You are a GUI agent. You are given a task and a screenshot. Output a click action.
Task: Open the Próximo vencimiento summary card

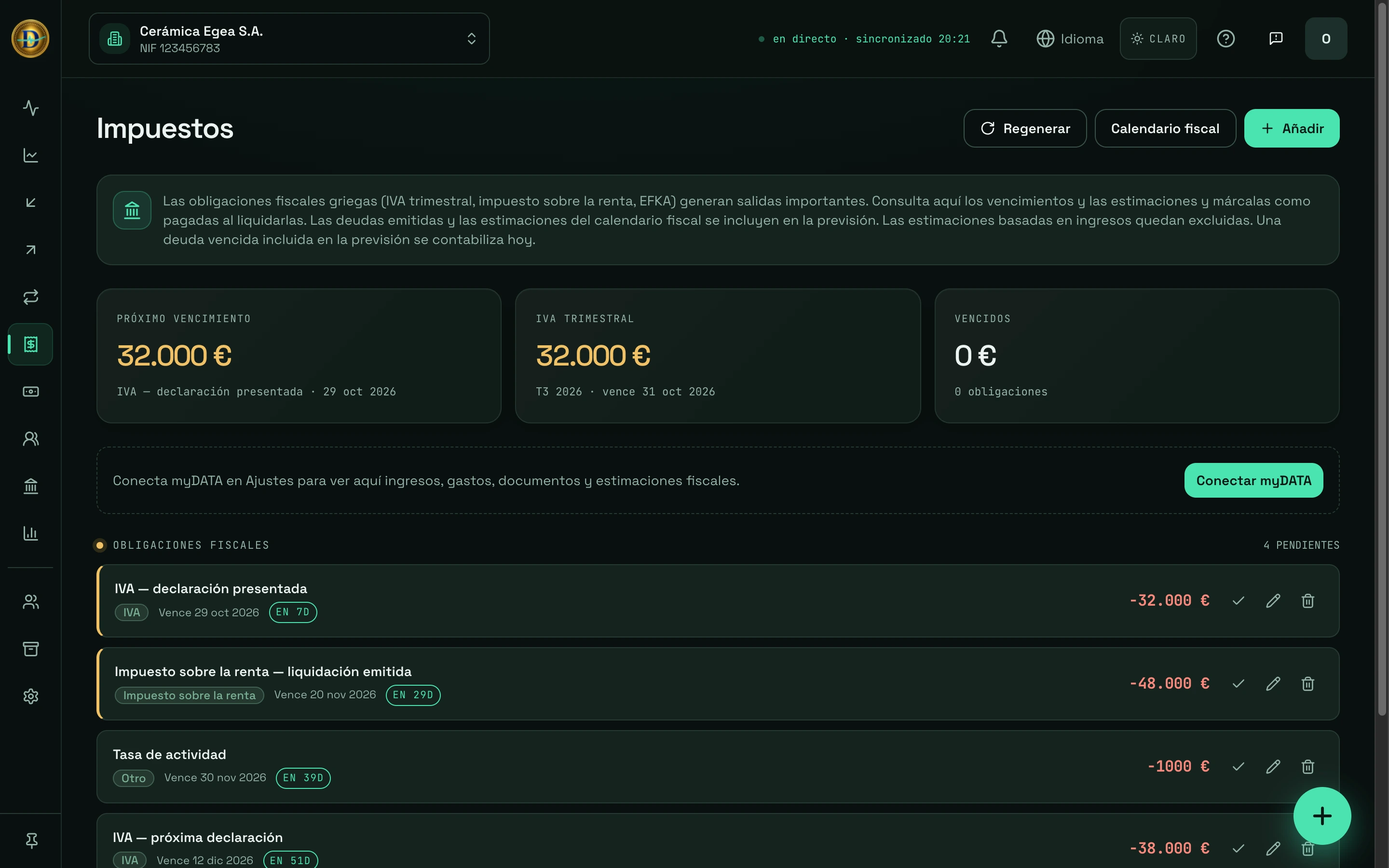pyautogui.click(x=299, y=356)
